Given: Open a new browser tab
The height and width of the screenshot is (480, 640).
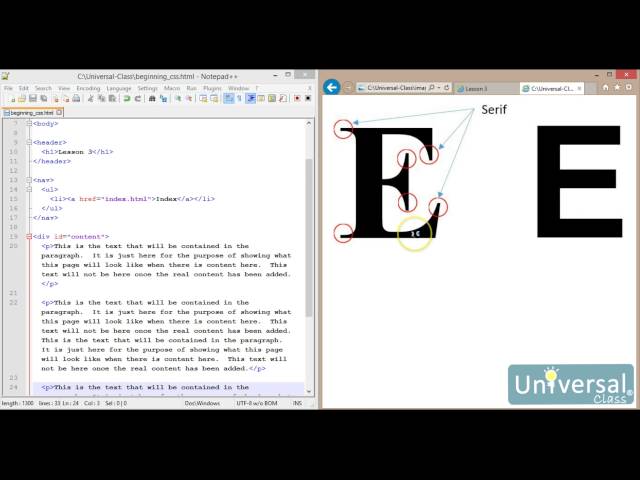Looking at the screenshot, I should point(590,88).
